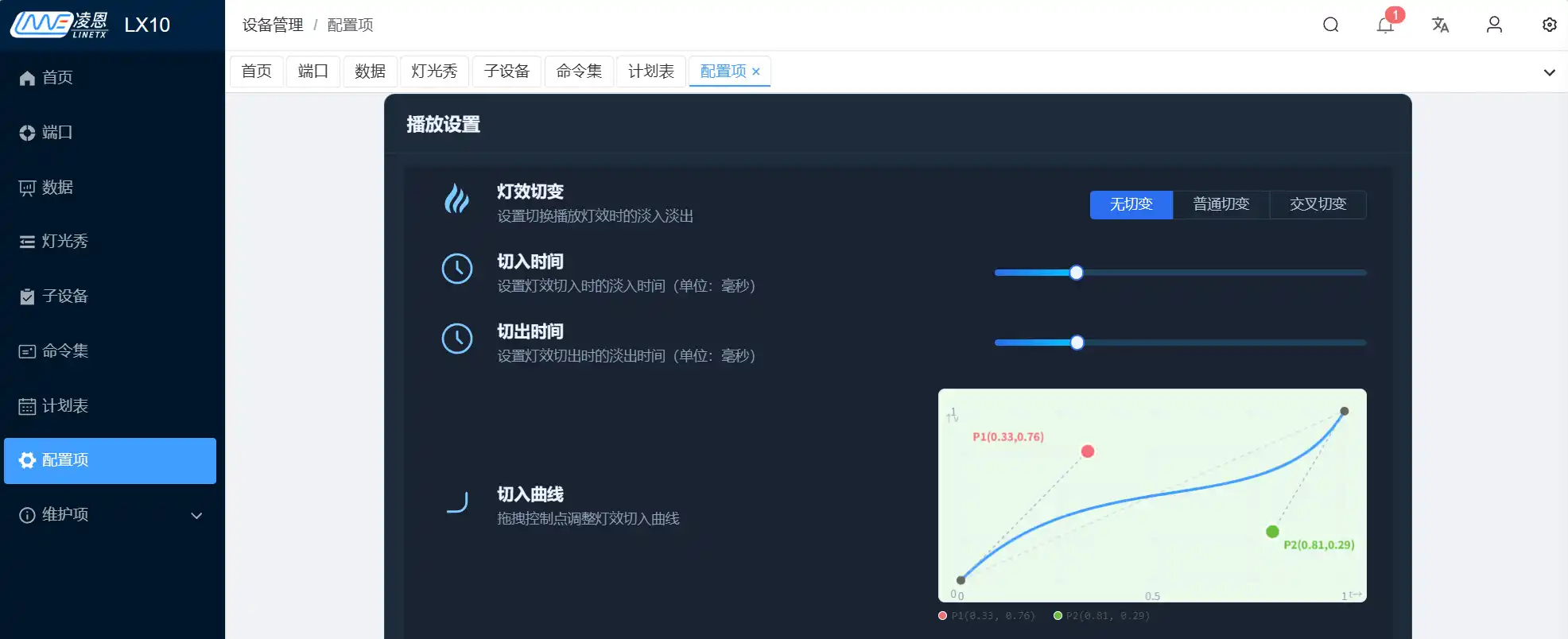Click the 设备管理 breadcrumb link
Viewport: 1568px width, 639px height.
pos(273,25)
